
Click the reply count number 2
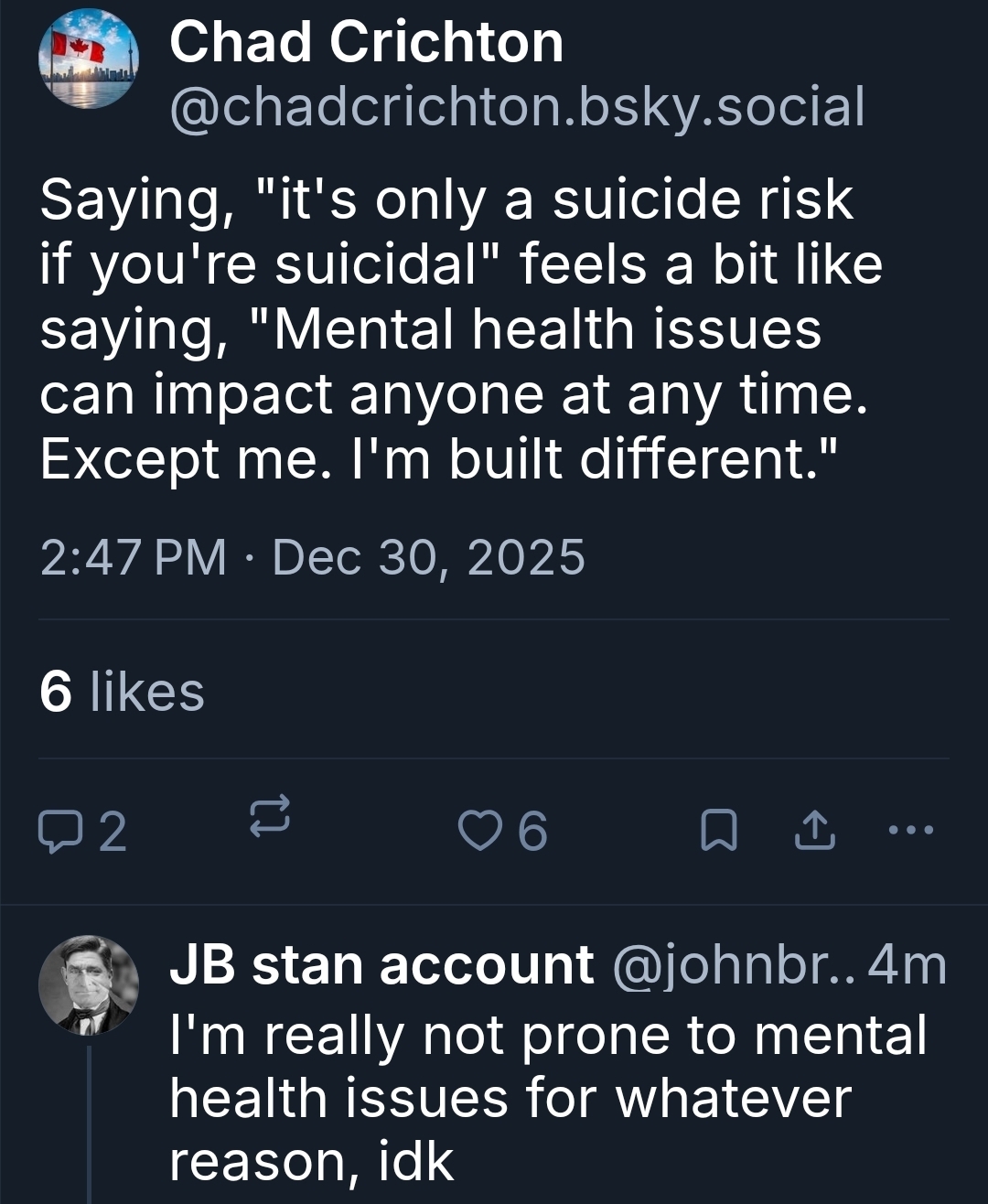point(112,833)
